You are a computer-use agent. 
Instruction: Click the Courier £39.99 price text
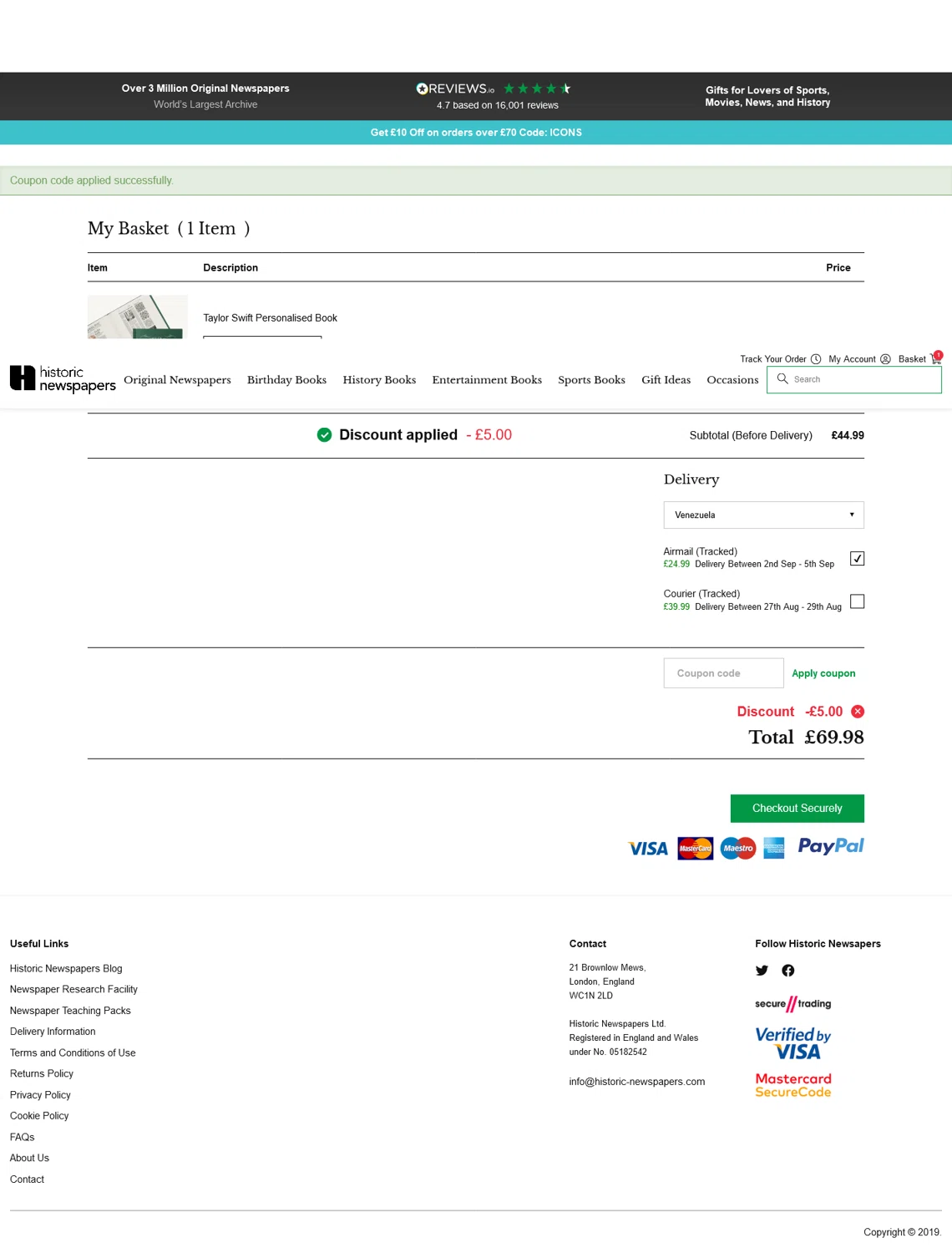[676, 607]
